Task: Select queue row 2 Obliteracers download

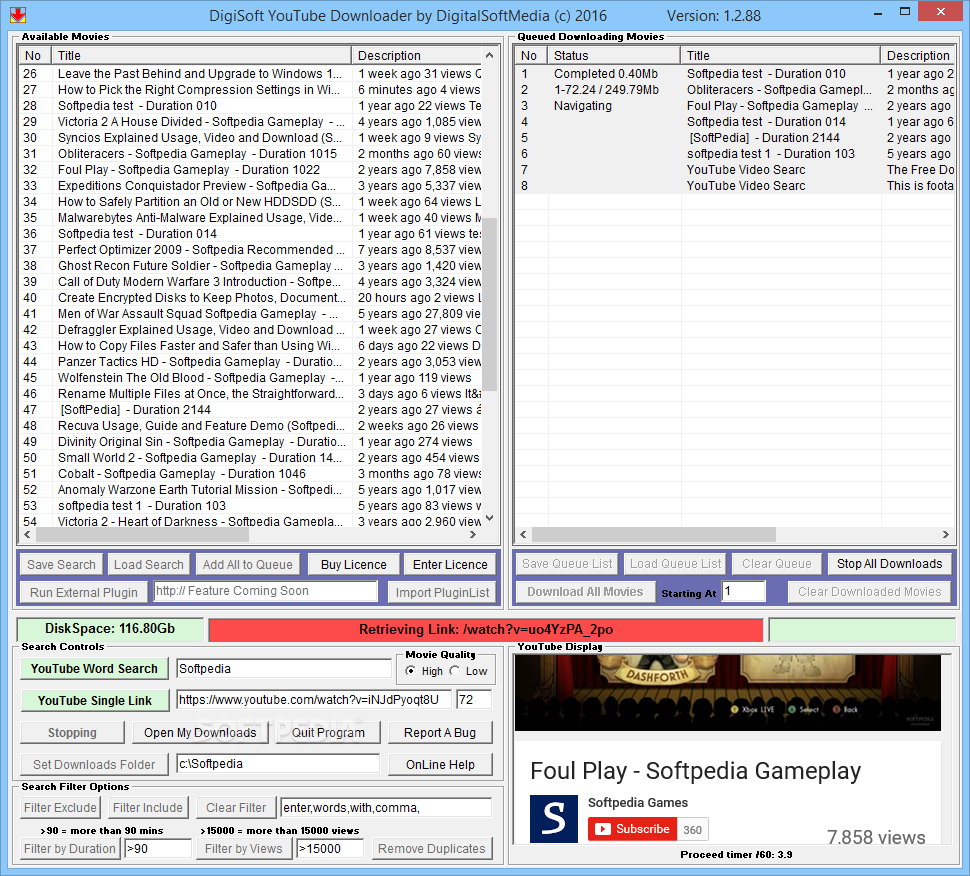Action: point(735,90)
